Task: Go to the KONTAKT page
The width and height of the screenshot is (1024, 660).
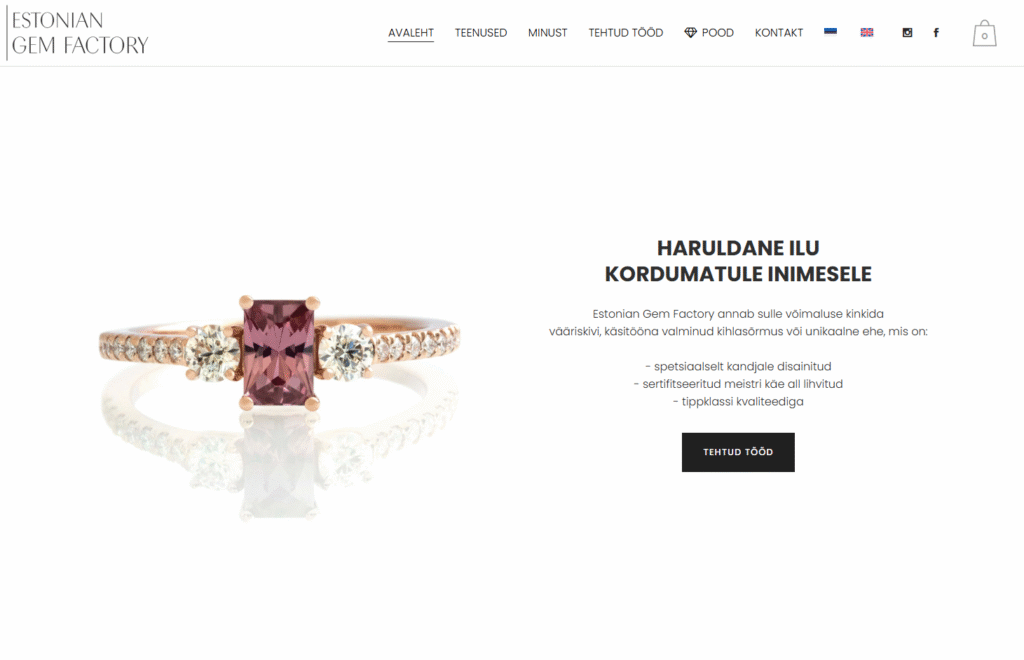Action: [778, 33]
